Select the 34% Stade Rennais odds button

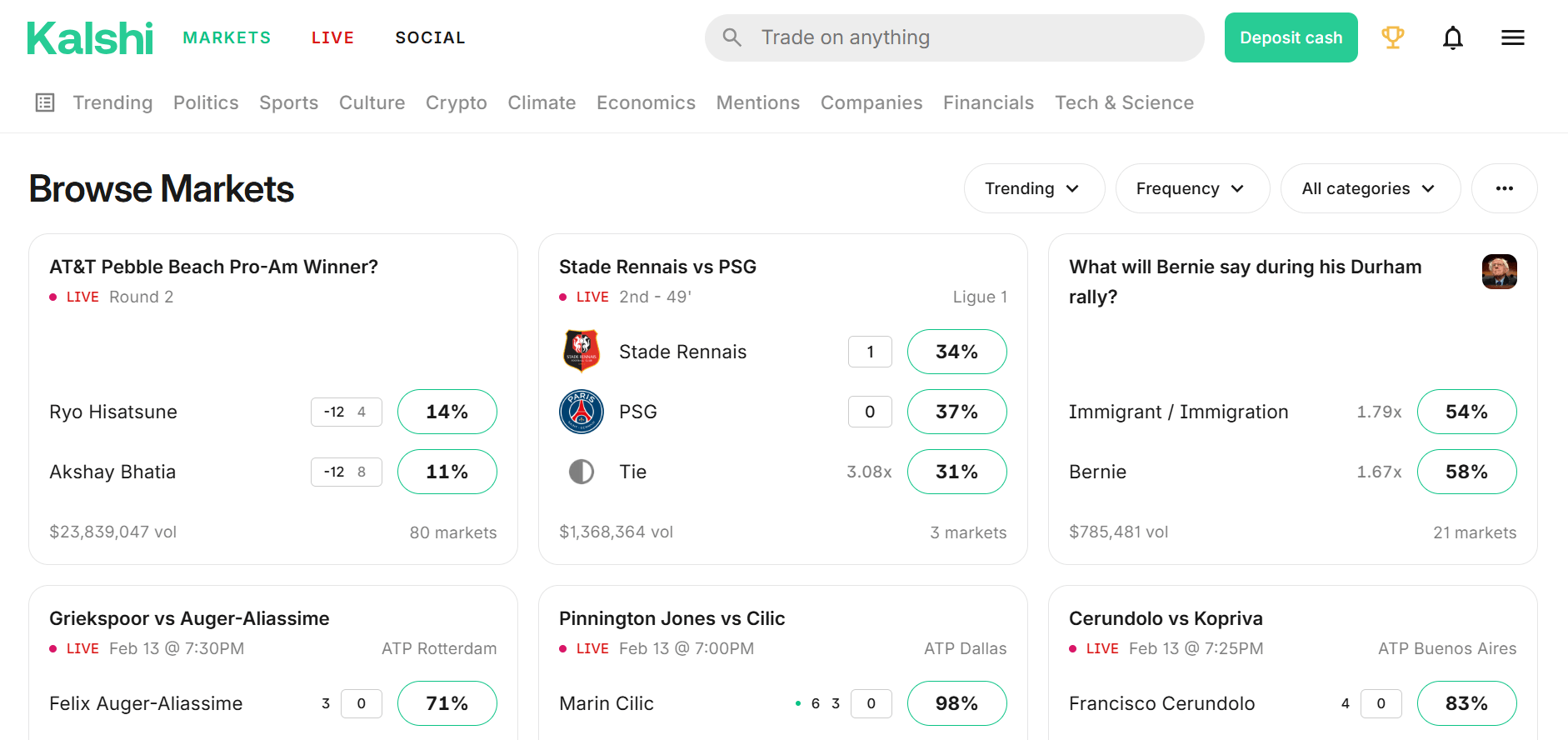[x=956, y=352]
